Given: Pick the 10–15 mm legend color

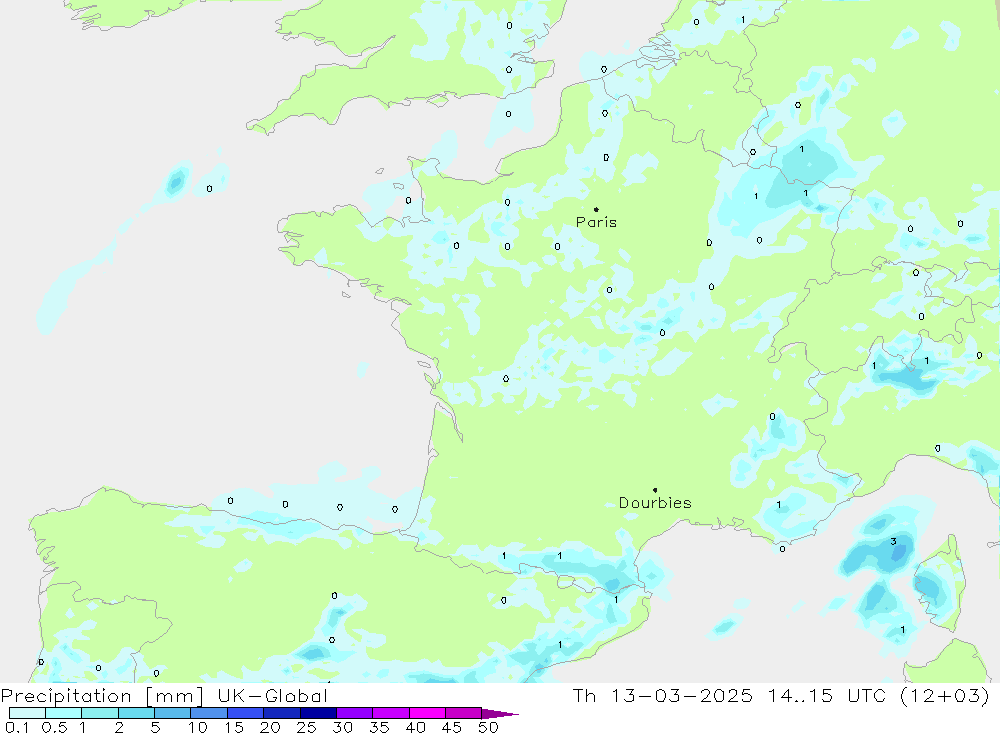Looking at the screenshot, I should pos(209,713).
